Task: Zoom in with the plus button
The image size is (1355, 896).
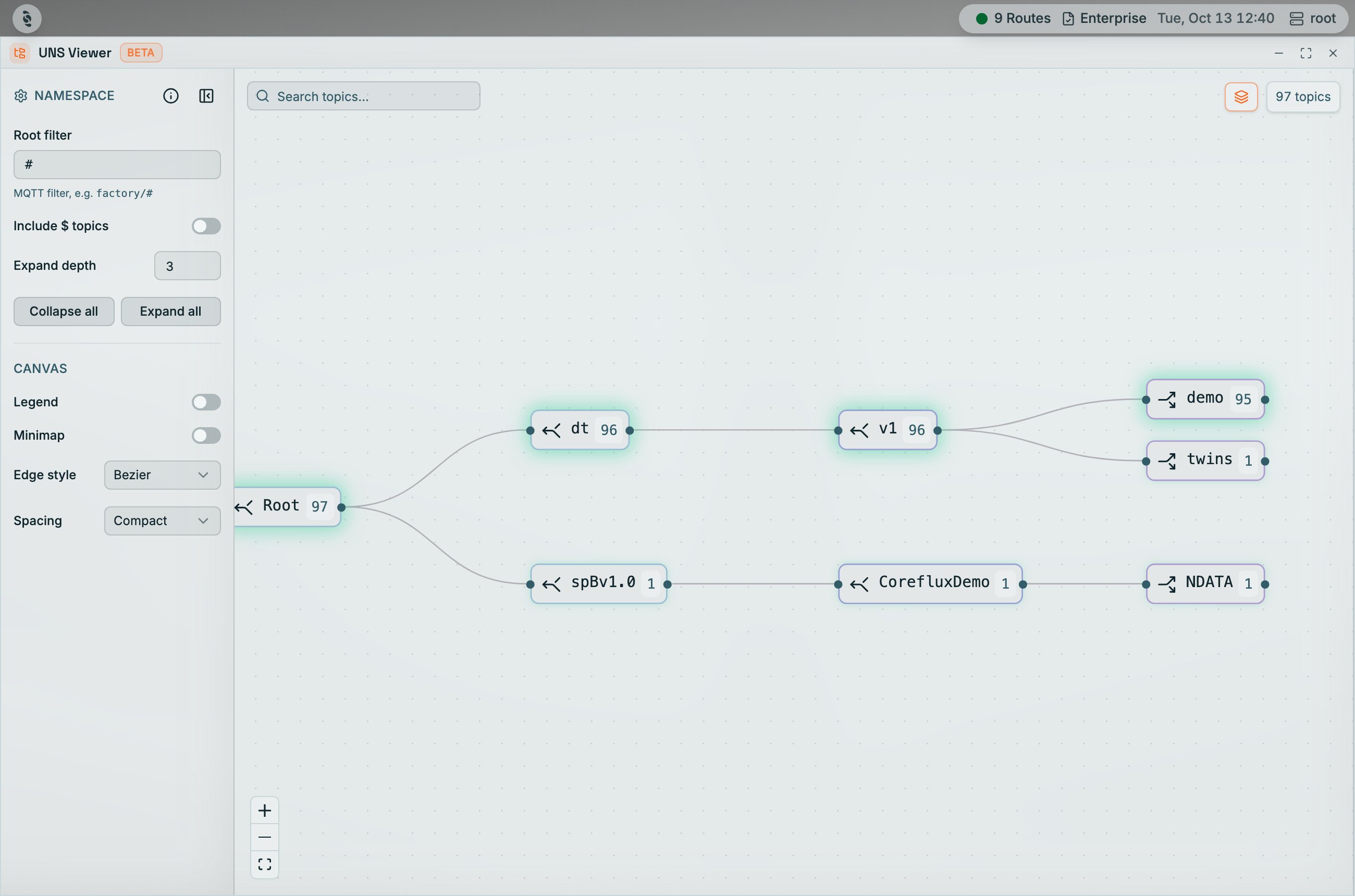Action: (265, 810)
